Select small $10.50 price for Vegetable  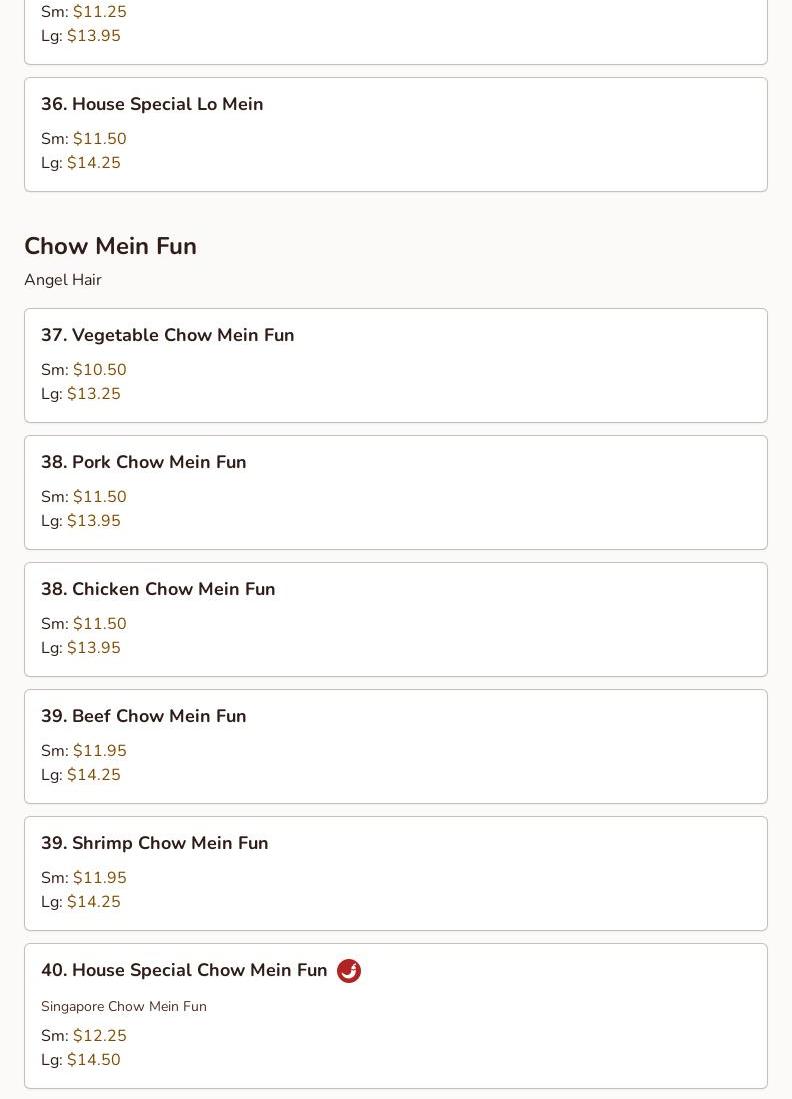click(x=100, y=369)
